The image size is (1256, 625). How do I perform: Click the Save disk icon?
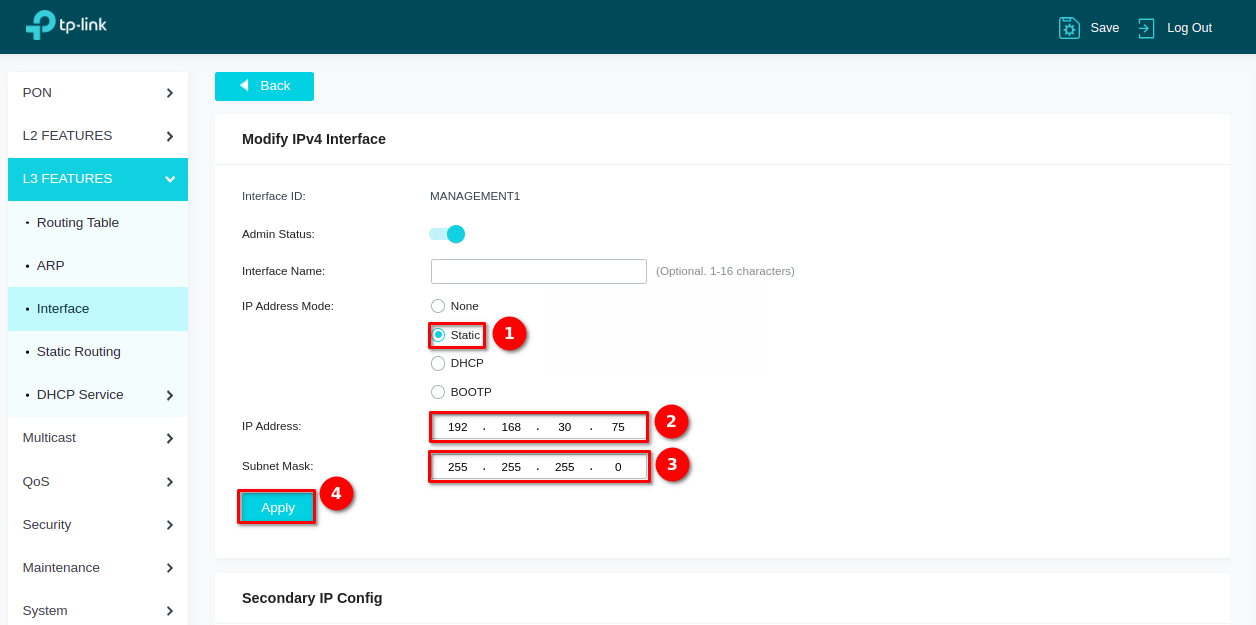coord(1069,28)
